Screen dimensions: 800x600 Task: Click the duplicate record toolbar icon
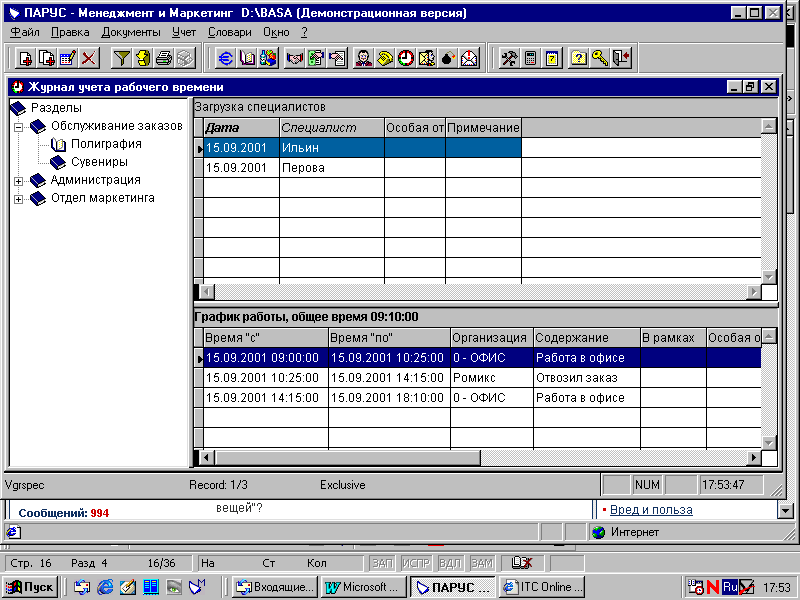[x=46, y=58]
